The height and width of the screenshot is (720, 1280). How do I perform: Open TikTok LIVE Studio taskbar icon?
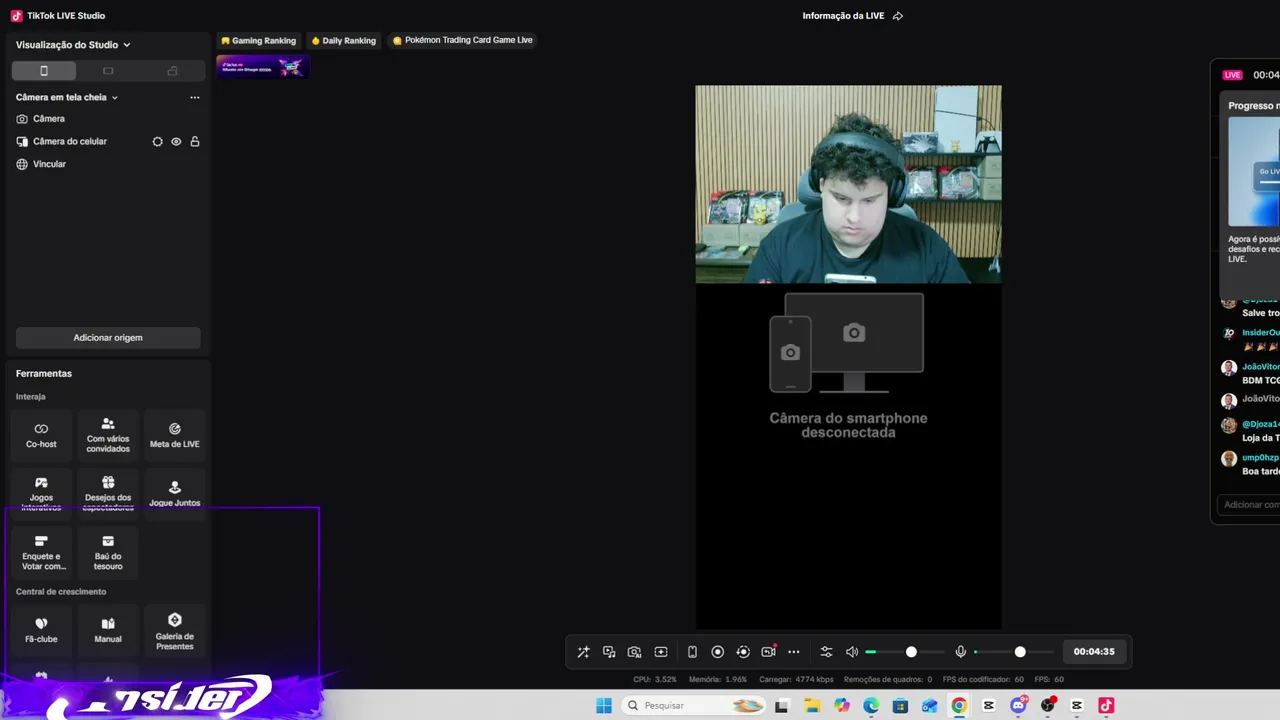coord(1106,706)
